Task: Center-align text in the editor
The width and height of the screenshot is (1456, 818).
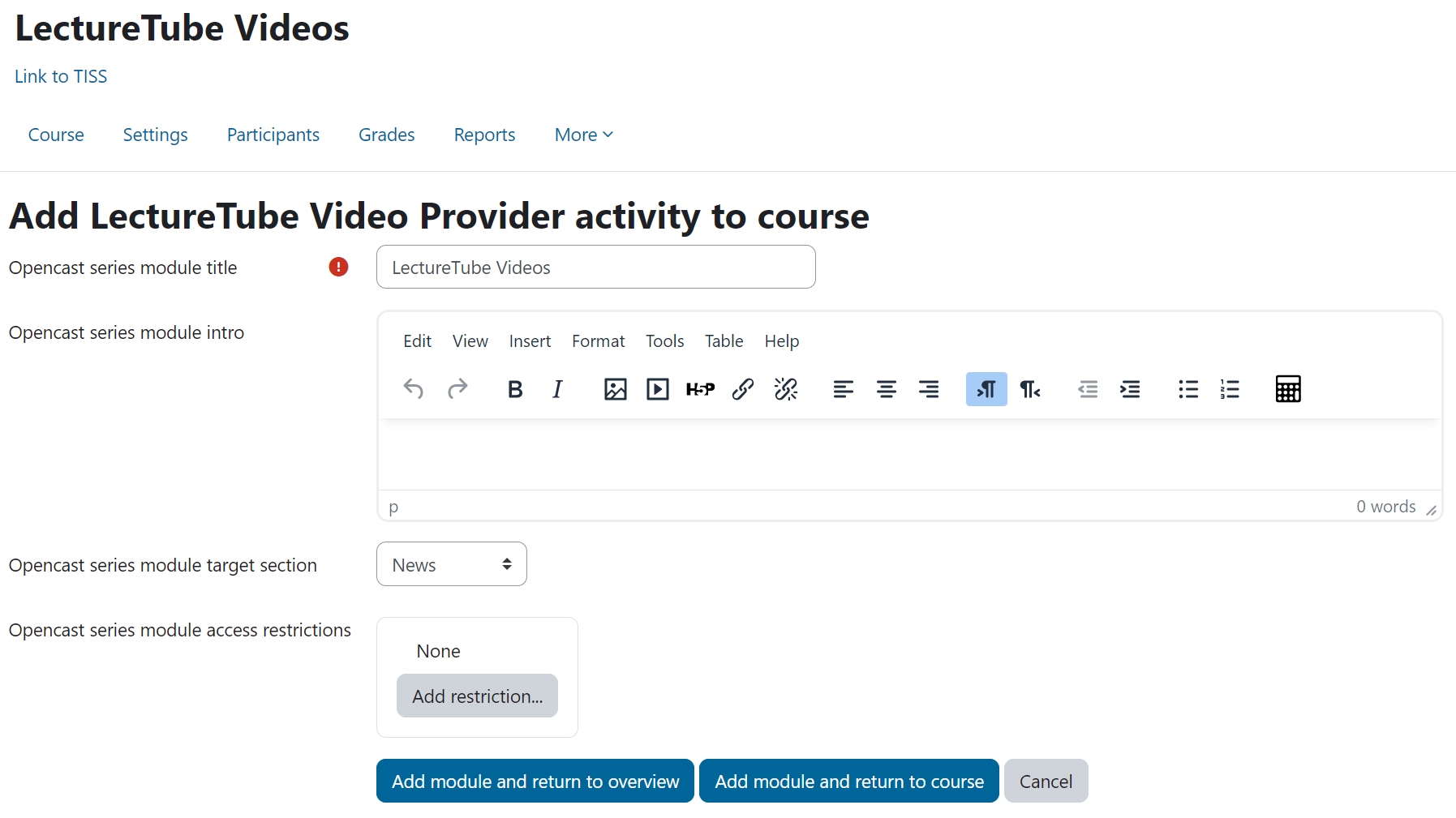Action: pos(887,389)
